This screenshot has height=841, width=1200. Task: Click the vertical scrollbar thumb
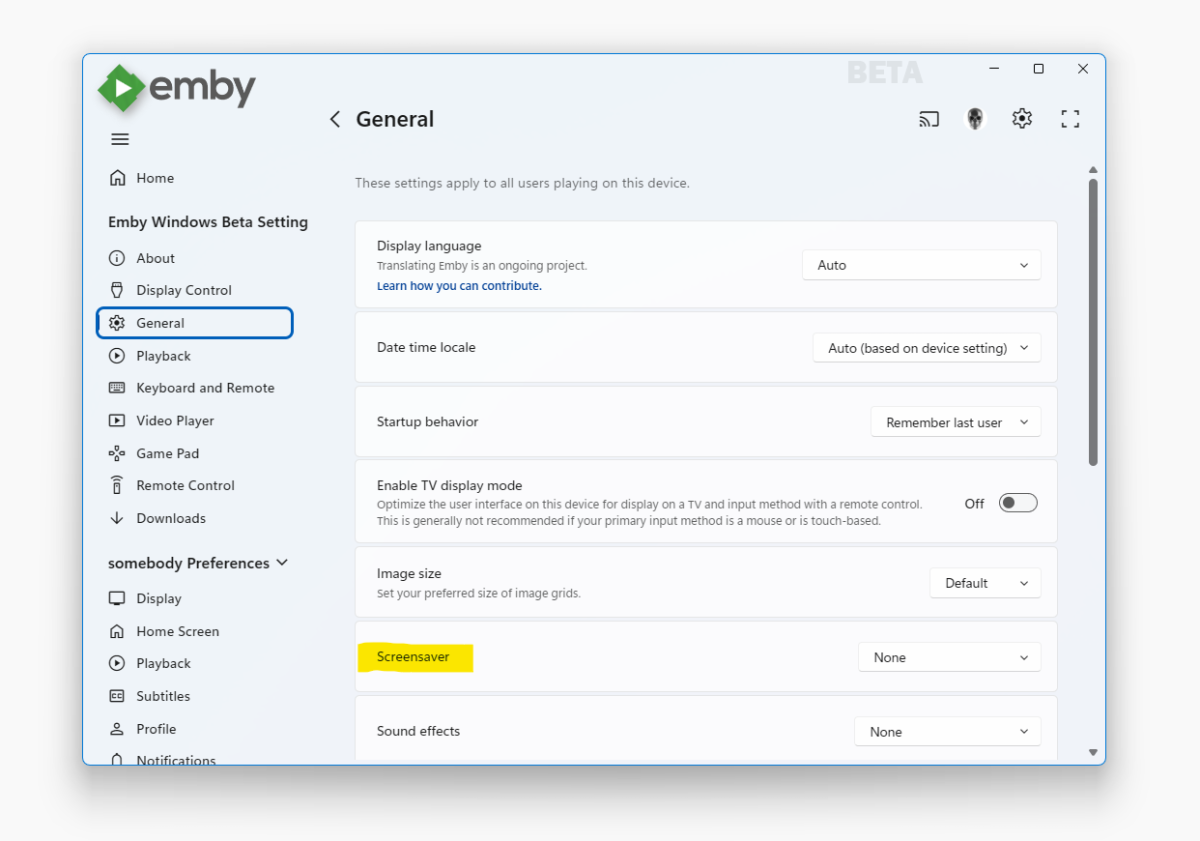tap(1093, 322)
